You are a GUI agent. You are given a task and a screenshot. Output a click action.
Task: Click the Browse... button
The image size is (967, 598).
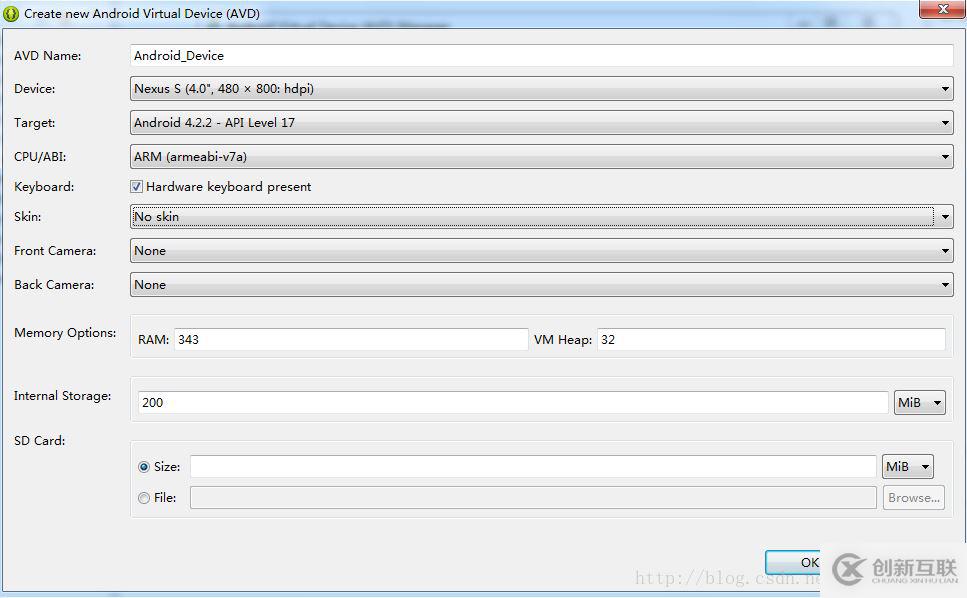click(914, 498)
